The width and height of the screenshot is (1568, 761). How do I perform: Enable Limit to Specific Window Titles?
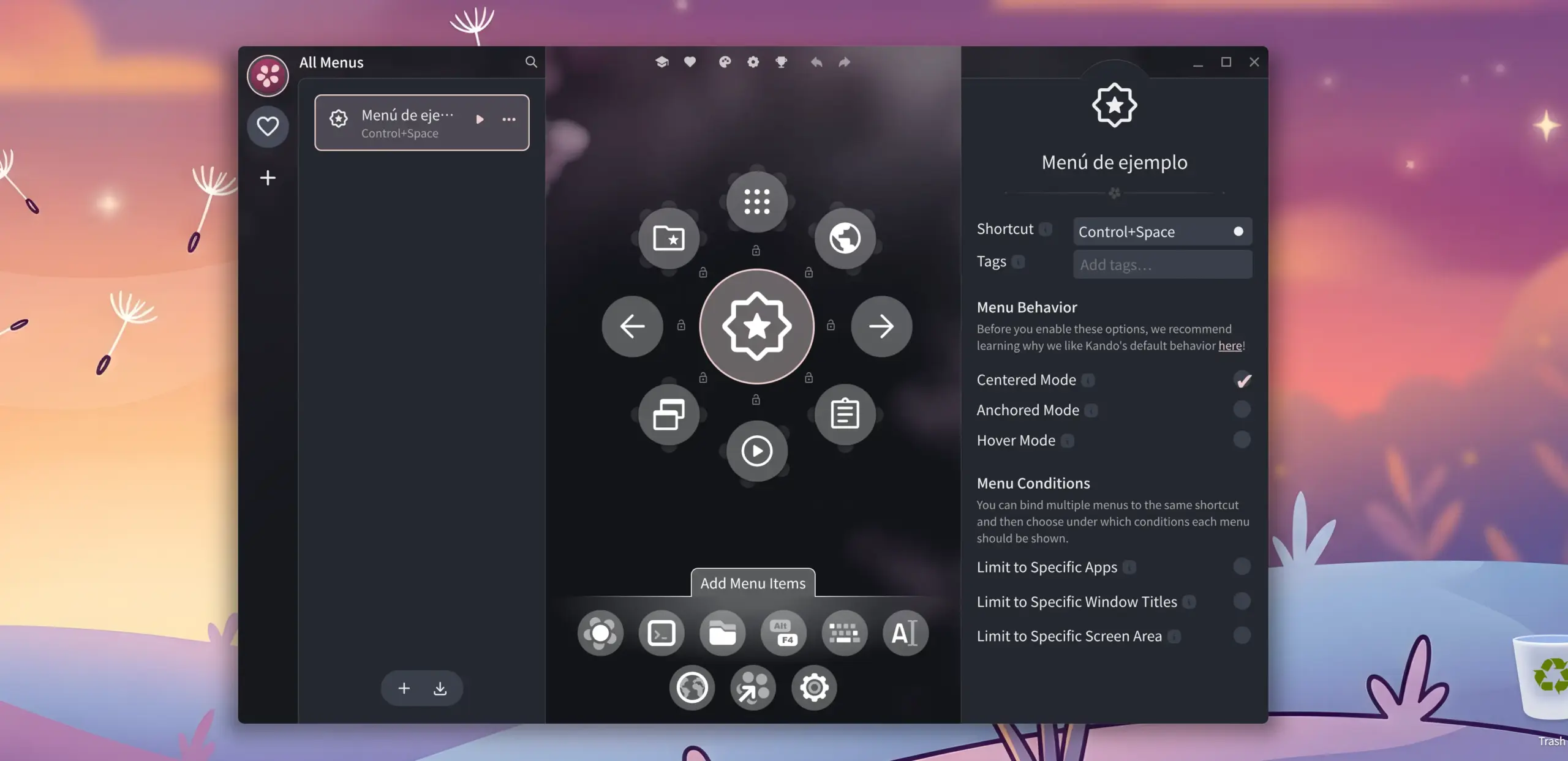point(1242,601)
